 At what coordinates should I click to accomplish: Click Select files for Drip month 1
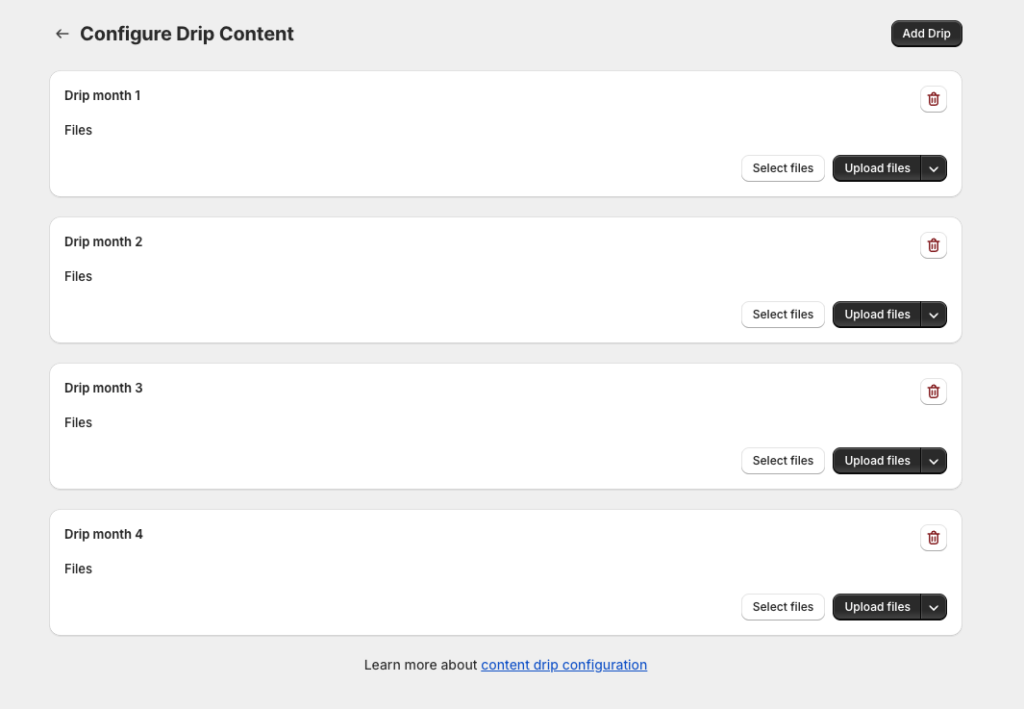[x=783, y=168]
